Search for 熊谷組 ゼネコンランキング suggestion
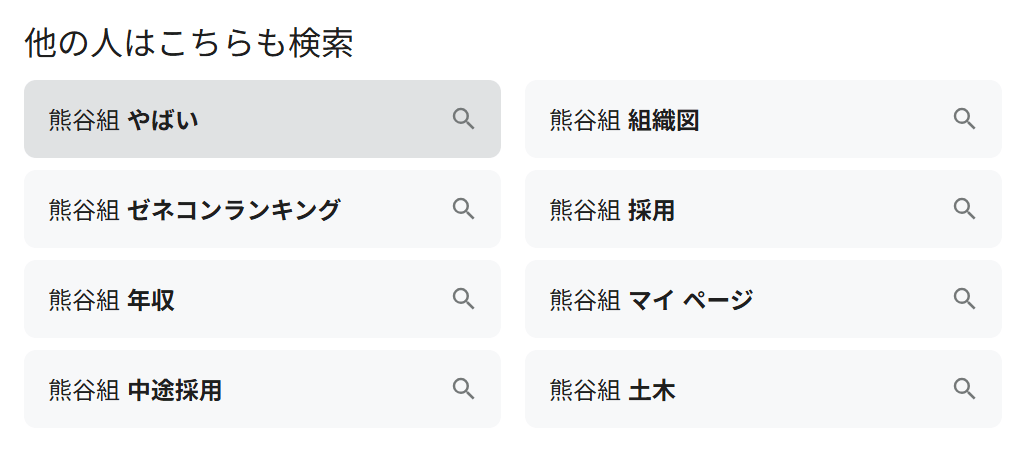The width and height of the screenshot is (1015, 462). (x=194, y=210)
